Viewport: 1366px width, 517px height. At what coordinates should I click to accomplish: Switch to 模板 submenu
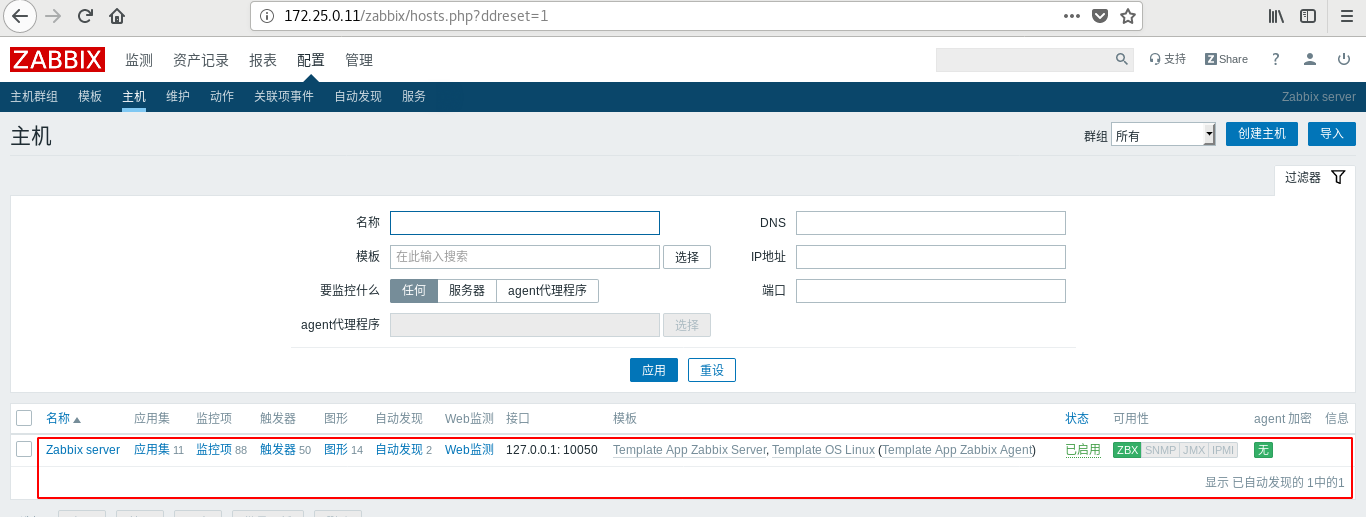pyautogui.click(x=90, y=97)
